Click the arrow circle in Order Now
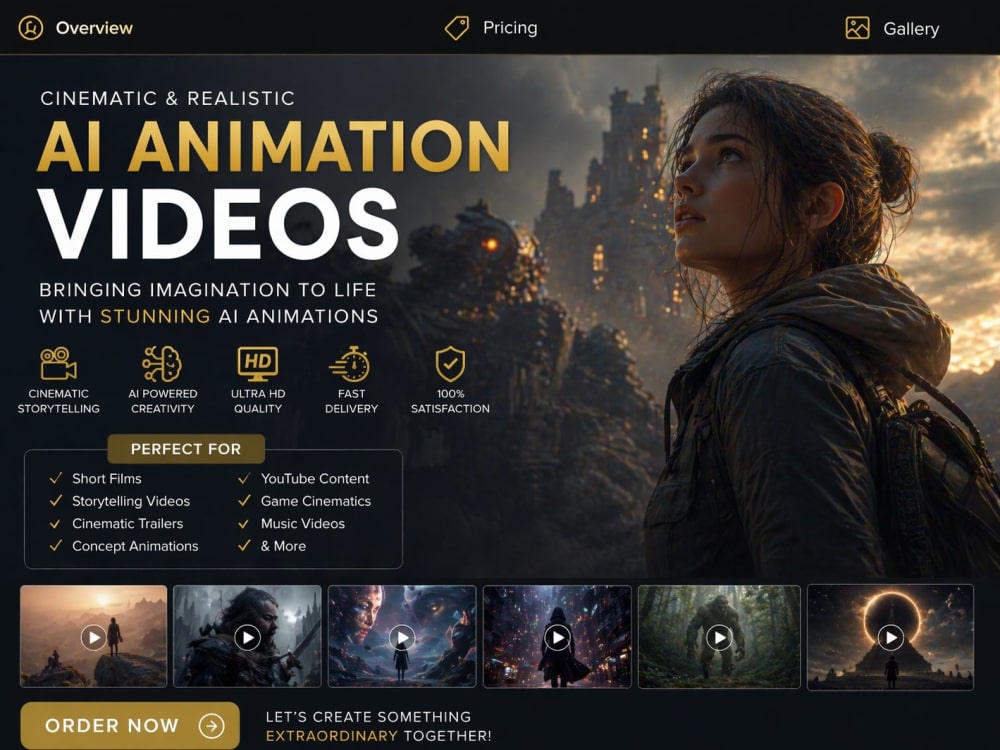 [211, 725]
